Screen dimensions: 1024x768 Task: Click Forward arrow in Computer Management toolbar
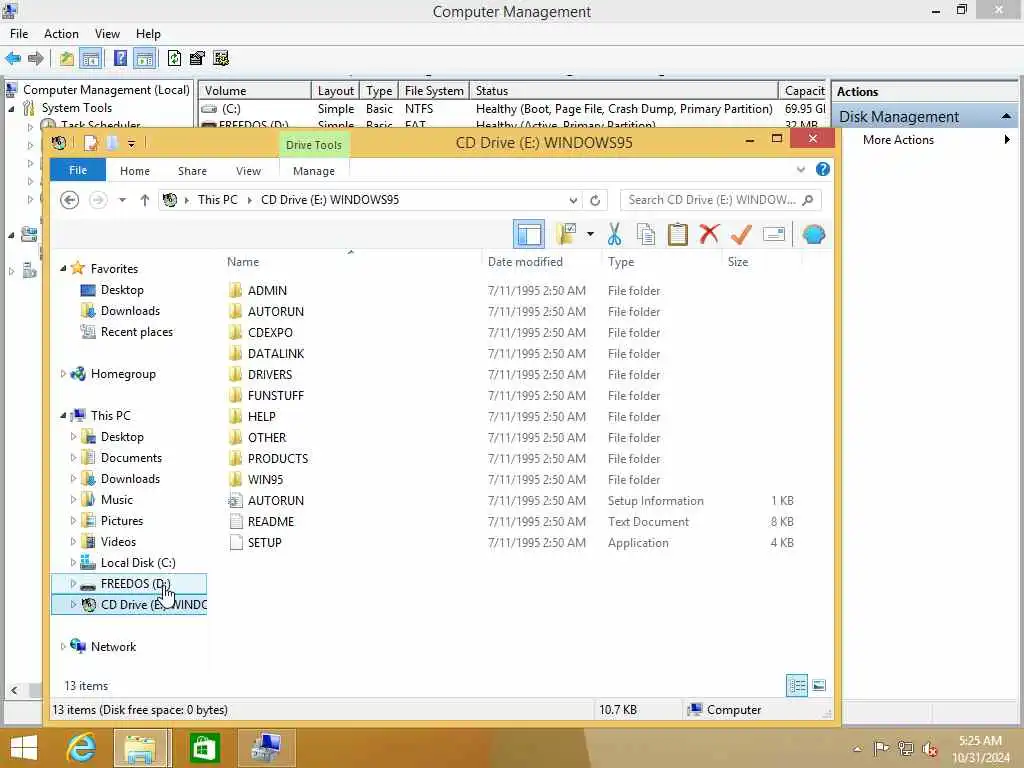tap(36, 58)
